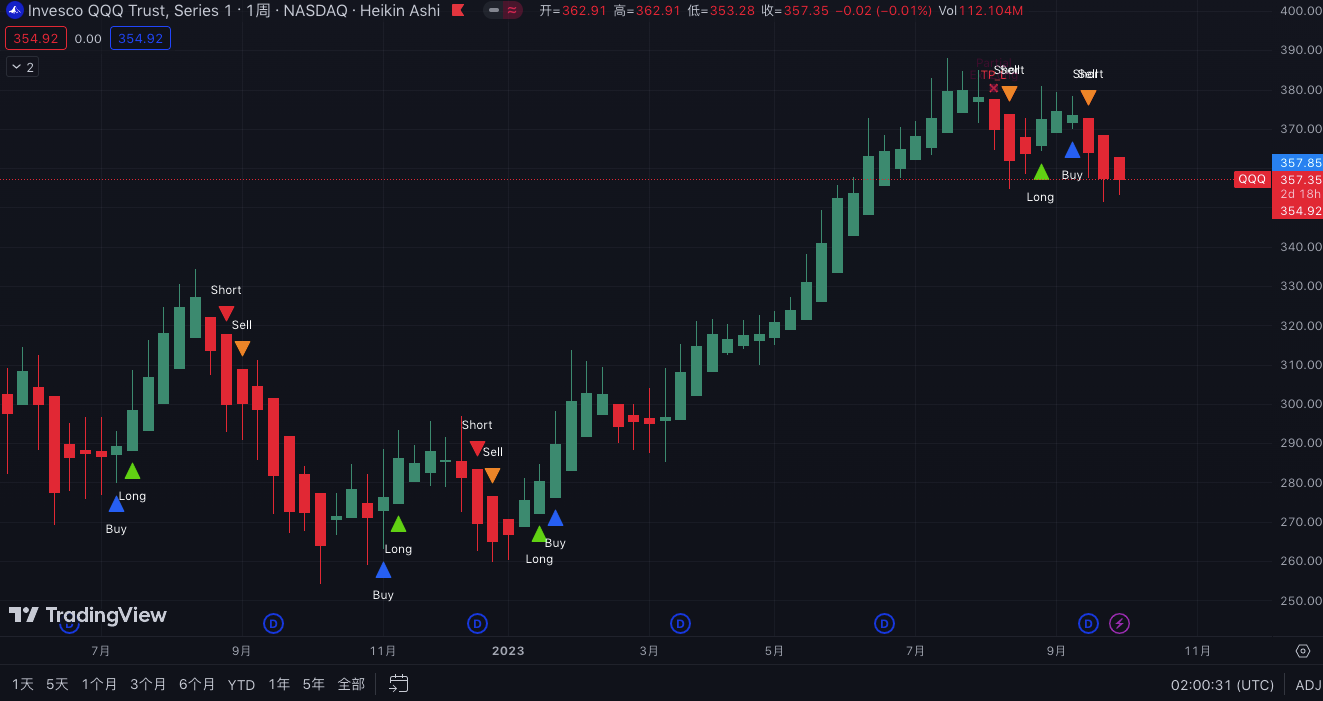Click the blue 354.92 buy price button

pyautogui.click(x=140, y=39)
